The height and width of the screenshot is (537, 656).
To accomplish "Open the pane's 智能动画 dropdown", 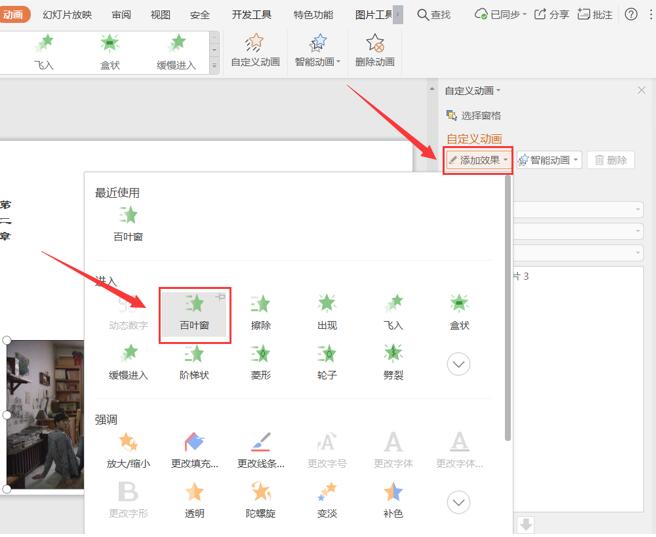I will [549, 160].
